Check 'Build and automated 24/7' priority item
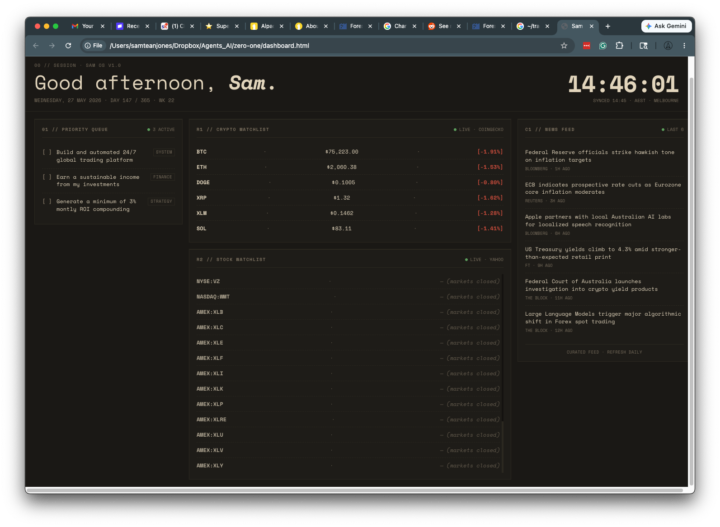This screenshot has height=527, width=720. [46, 152]
